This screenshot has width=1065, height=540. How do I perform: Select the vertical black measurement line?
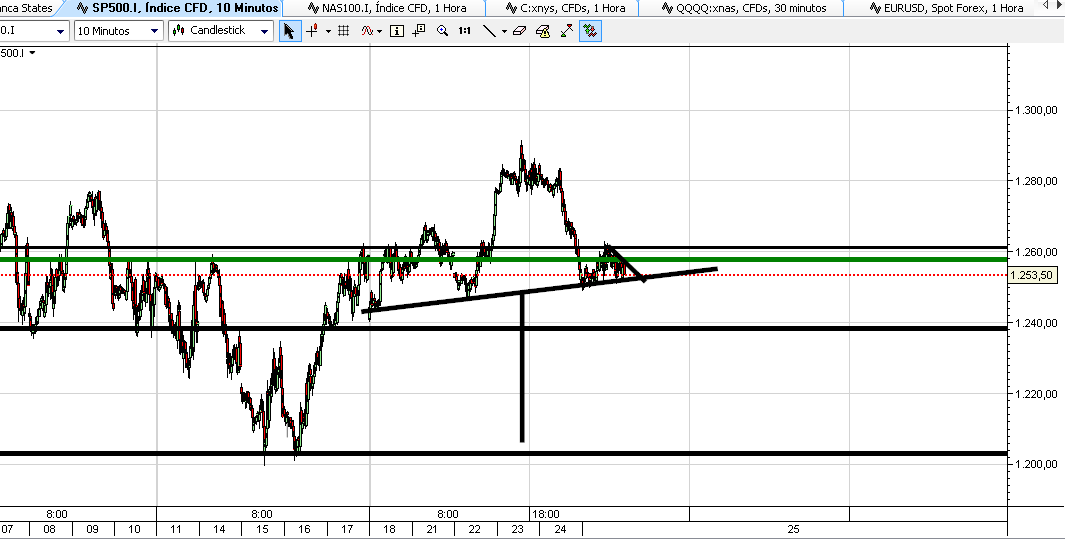522,367
